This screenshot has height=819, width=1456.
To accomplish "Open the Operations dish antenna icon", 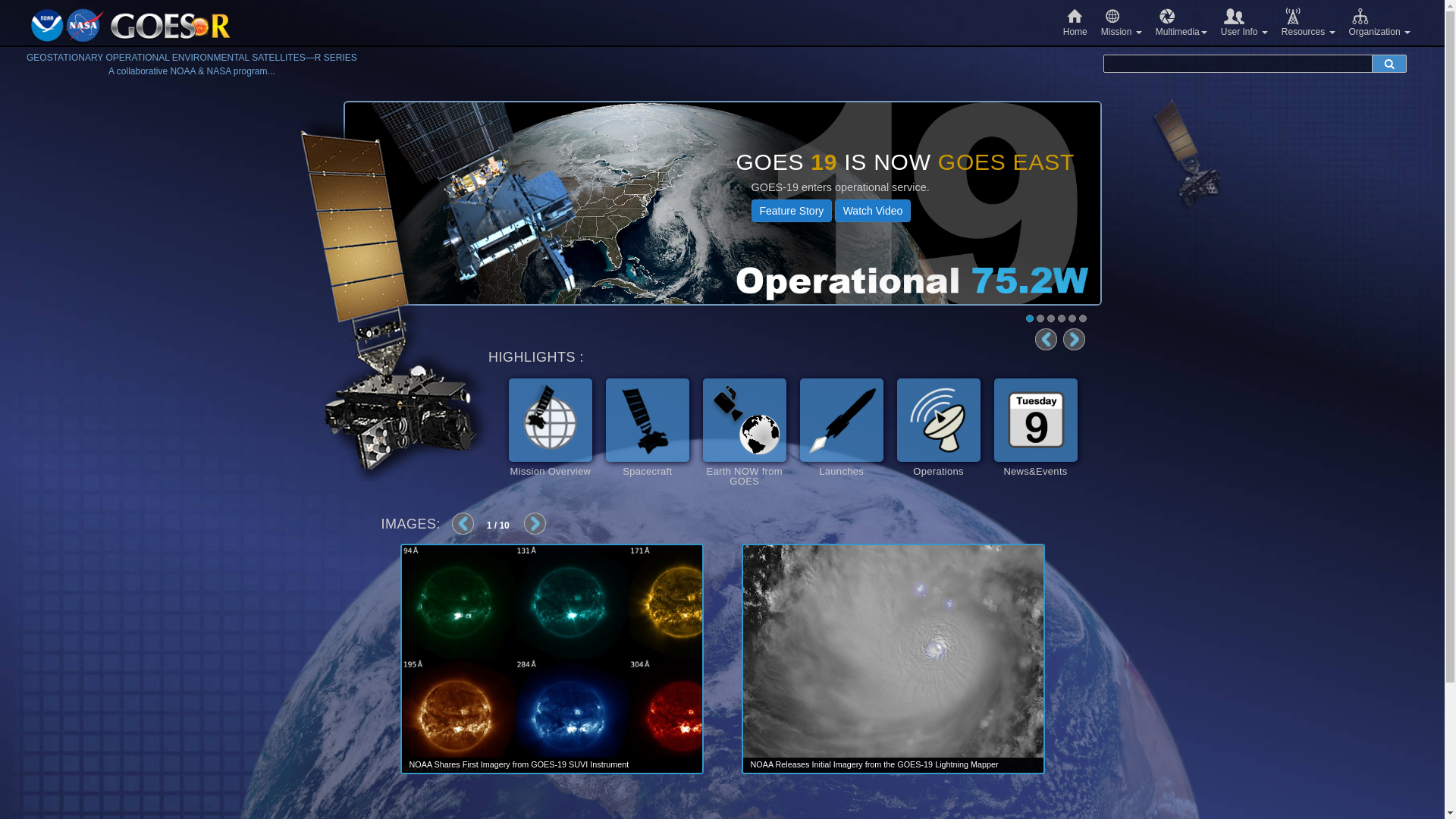I will point(939,420).
